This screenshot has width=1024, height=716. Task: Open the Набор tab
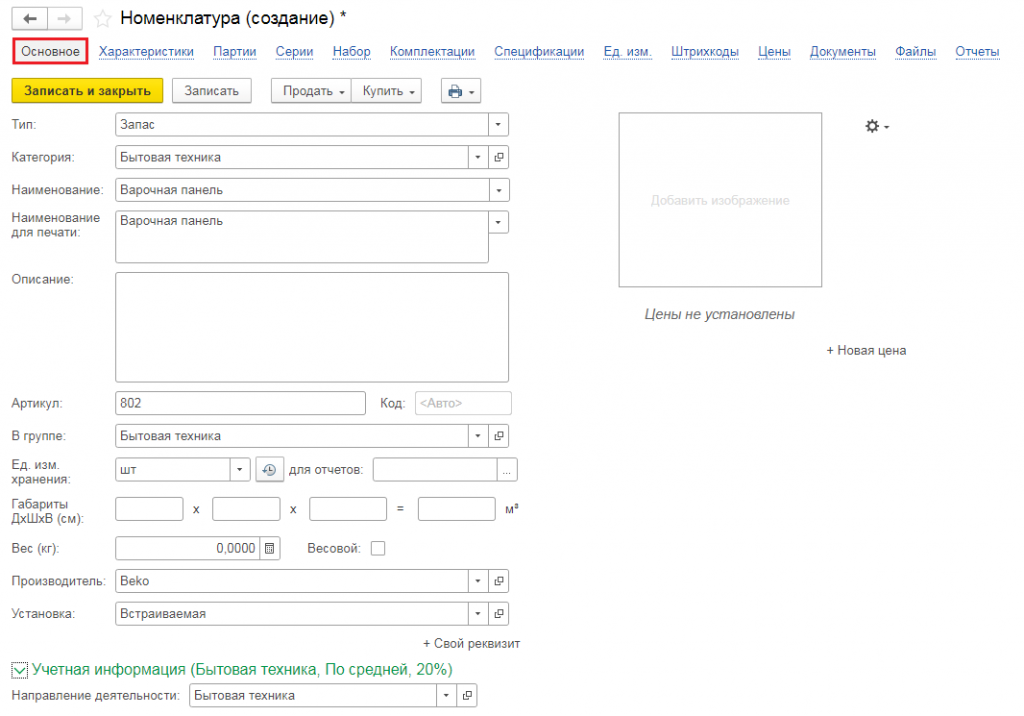point(351,52)
